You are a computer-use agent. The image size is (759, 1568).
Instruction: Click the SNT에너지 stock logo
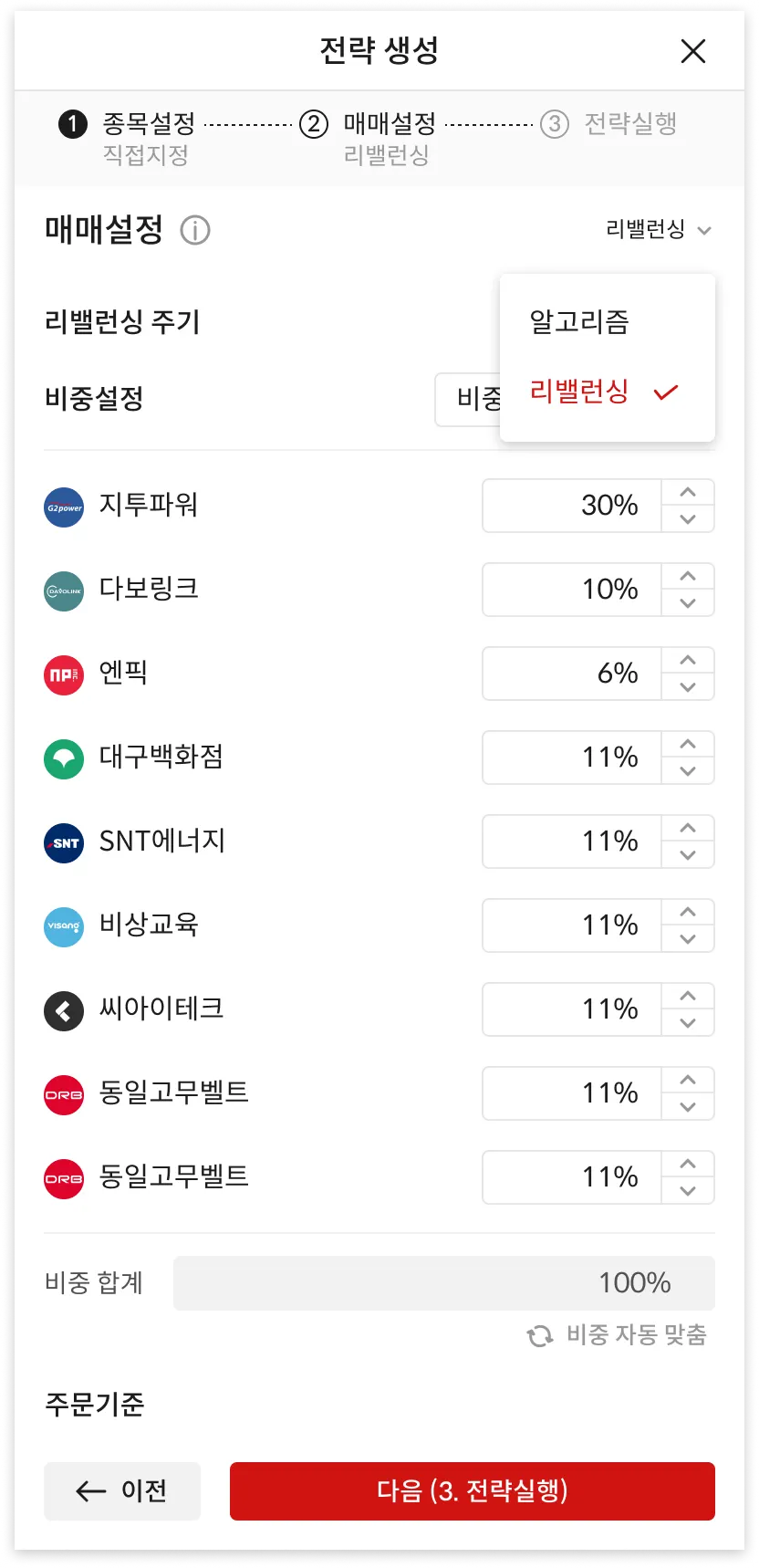64,843
